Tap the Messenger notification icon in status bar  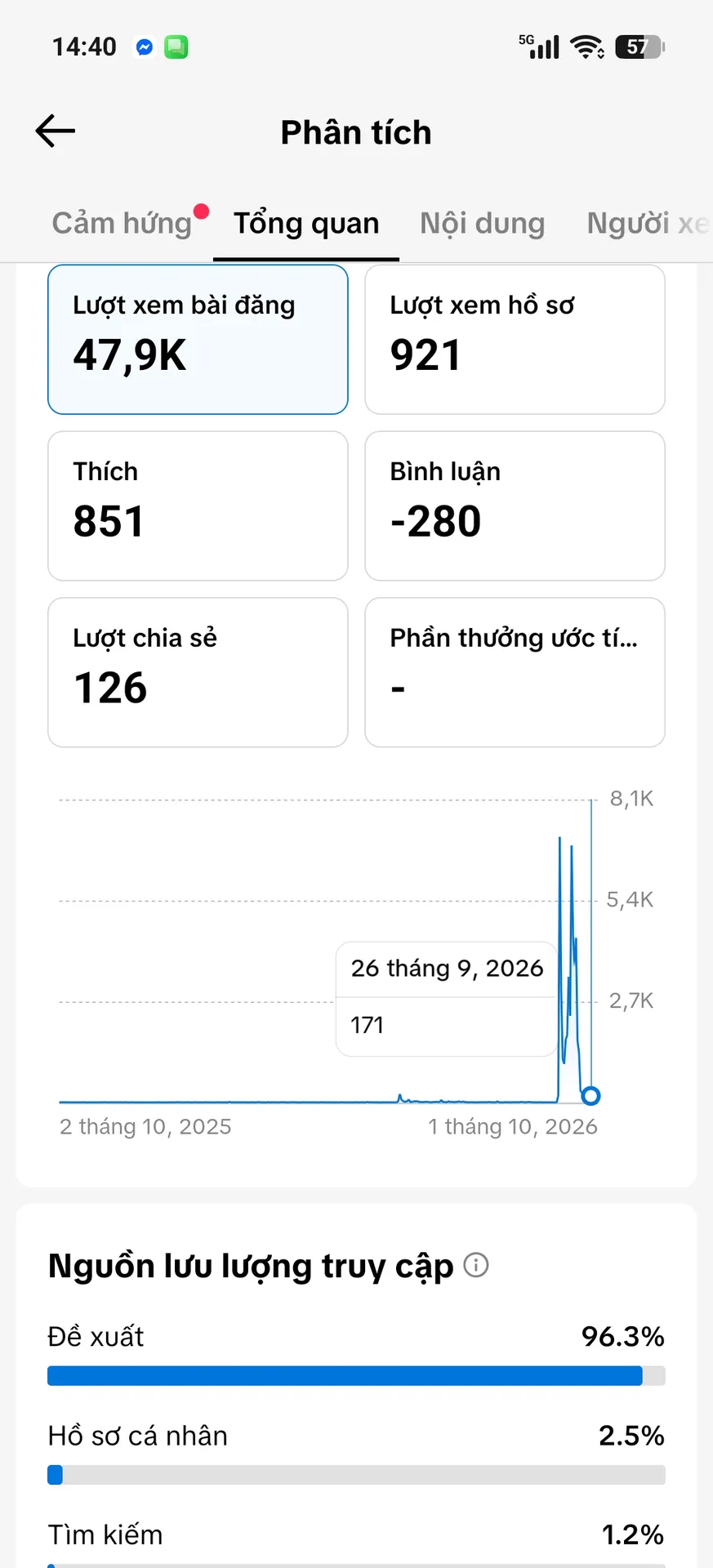point(145,47)
